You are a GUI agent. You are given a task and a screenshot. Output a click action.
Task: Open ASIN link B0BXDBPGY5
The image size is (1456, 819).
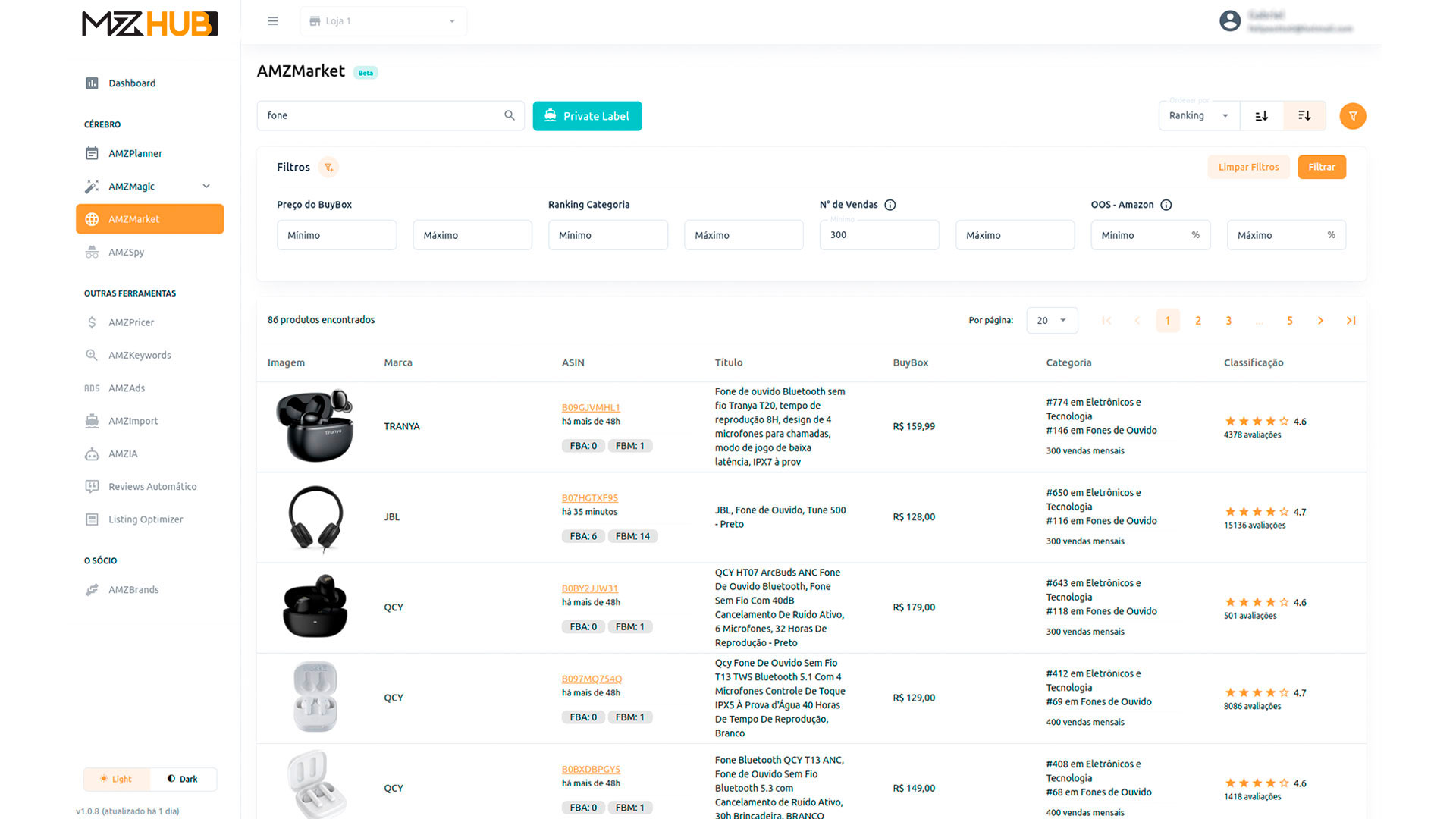[x=591, y=769]
